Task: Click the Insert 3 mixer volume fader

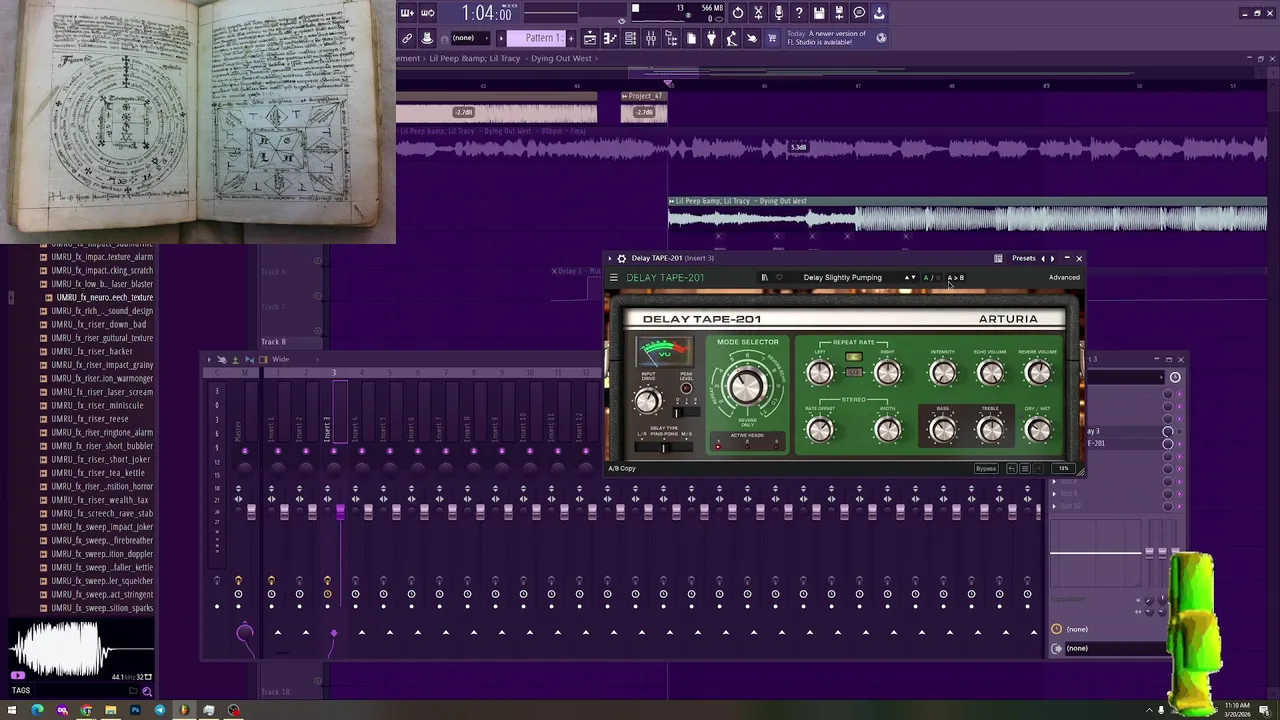Action: tap(340, 512)
